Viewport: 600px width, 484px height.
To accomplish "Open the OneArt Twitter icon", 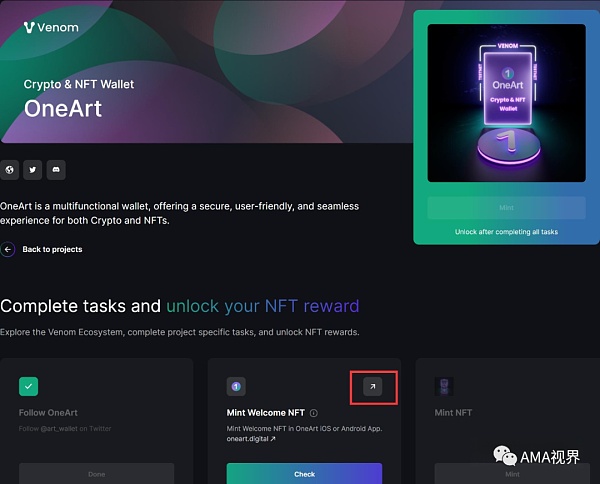I will click(x=33, y=169).
